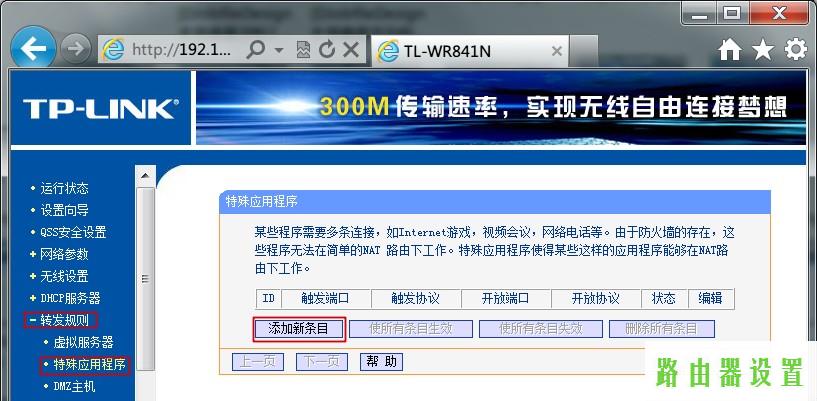Open 虚拟服务器 submenu item

click(83, 342)
